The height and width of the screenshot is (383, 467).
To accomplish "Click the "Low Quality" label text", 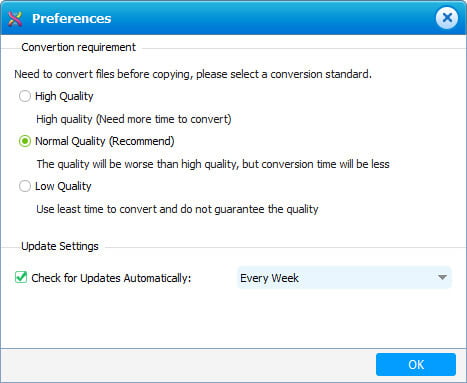I will [x=63, y=186].
